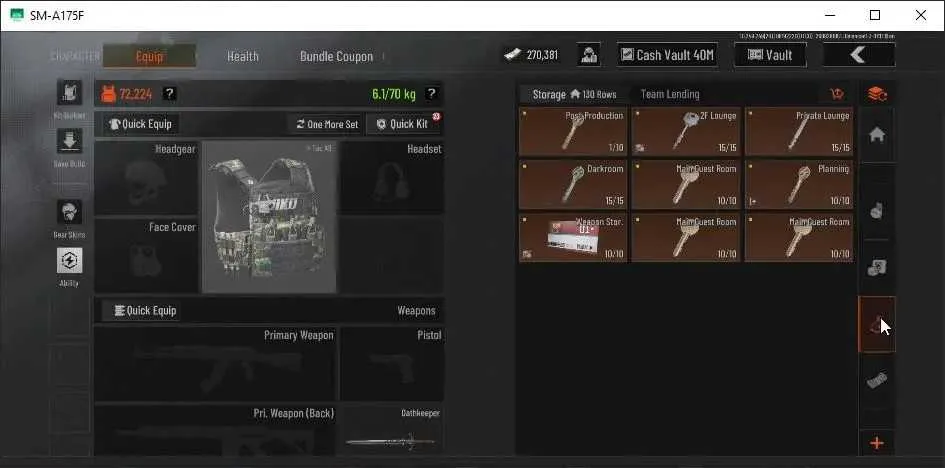Click the orange plus icon to add filter
The height and width of the screenshot is (468, 945).
click(877, 443)
